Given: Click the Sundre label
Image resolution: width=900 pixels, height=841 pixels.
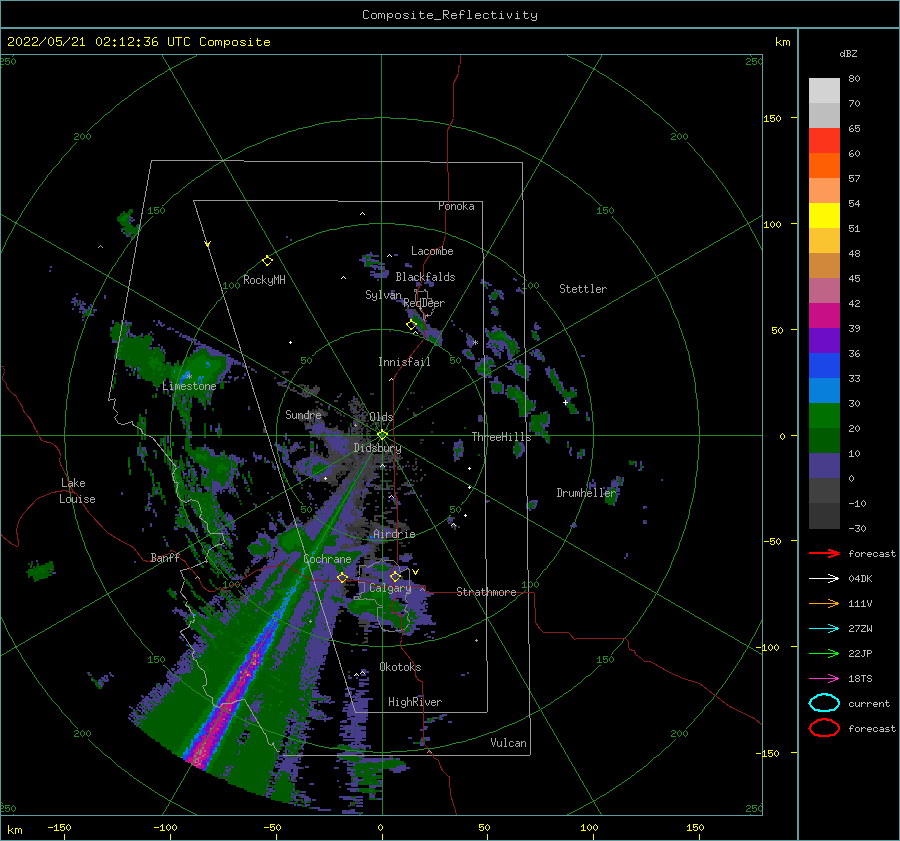Looking at the screenshot, I should tap(303, 414).
